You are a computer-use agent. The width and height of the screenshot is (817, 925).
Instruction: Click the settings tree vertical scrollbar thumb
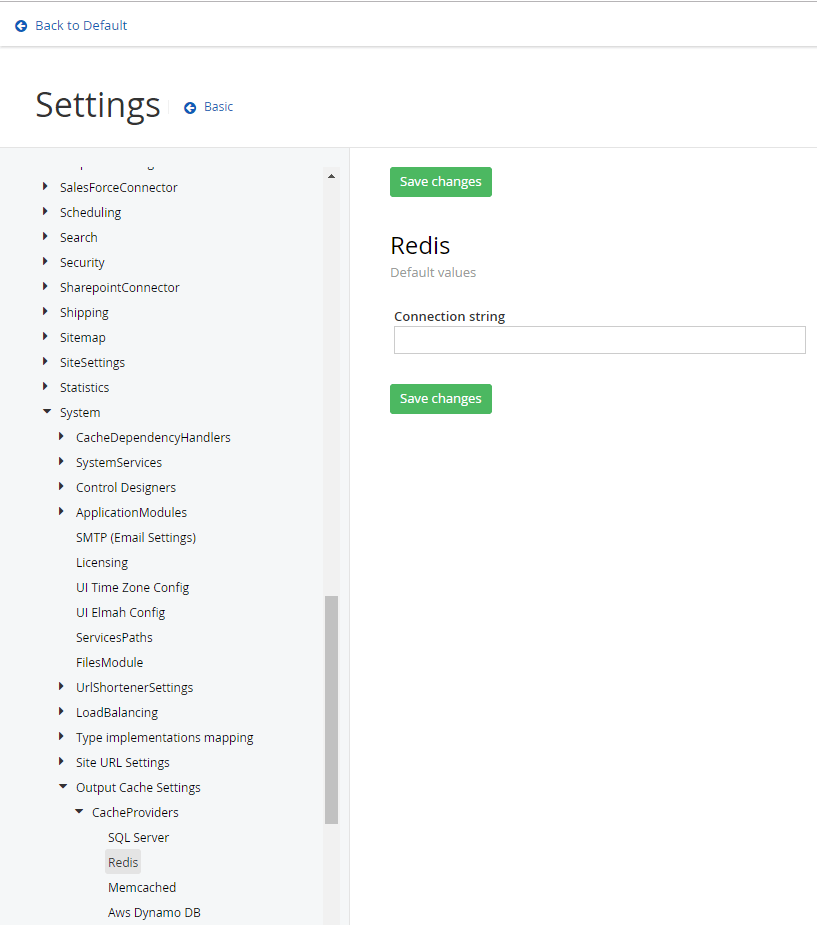pos(331,710)
